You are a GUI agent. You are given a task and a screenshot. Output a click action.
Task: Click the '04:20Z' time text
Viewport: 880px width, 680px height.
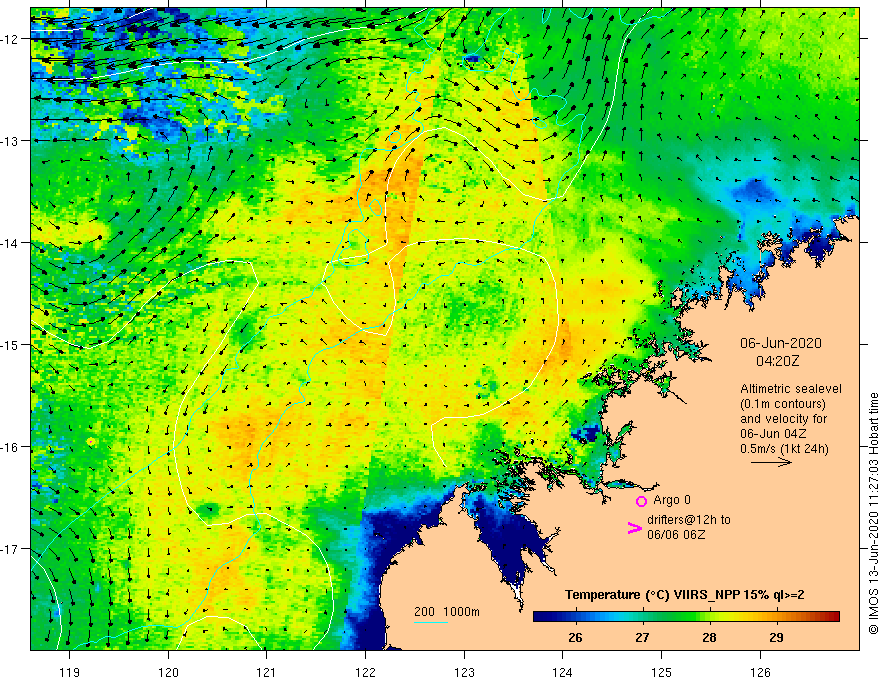[x=777, y=361]
